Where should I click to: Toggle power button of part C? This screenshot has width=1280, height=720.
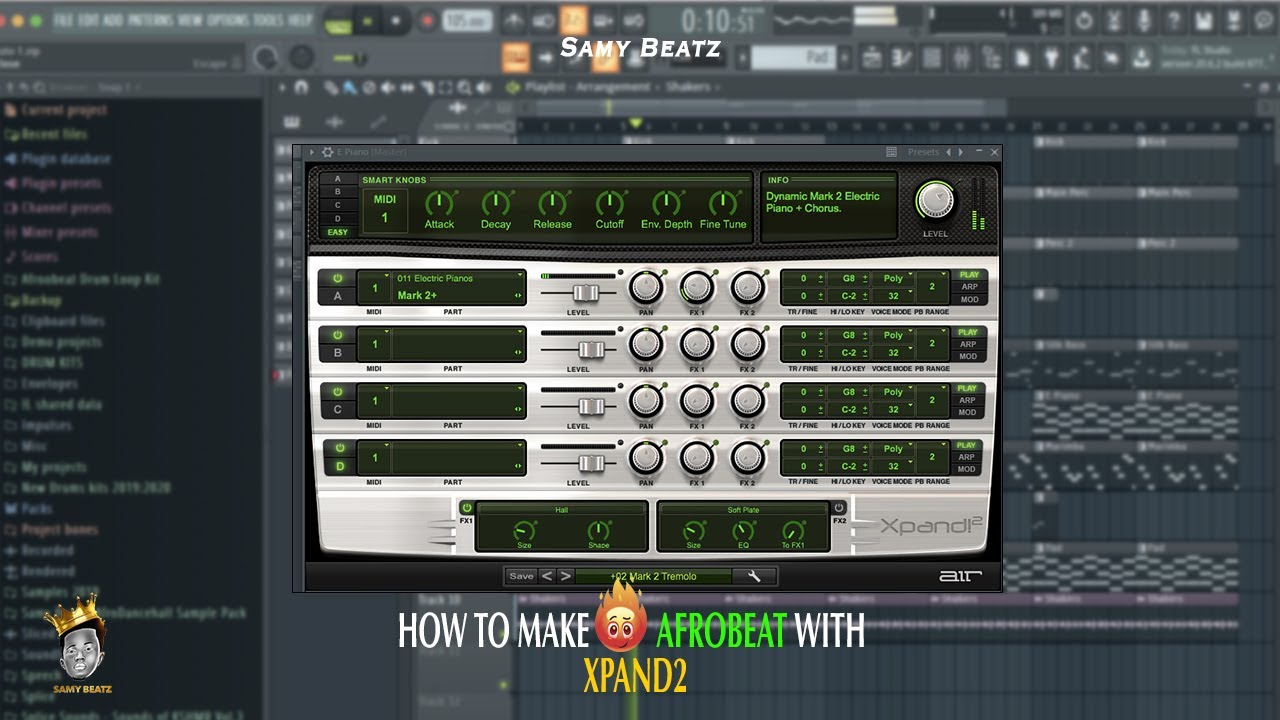point(337,392)
